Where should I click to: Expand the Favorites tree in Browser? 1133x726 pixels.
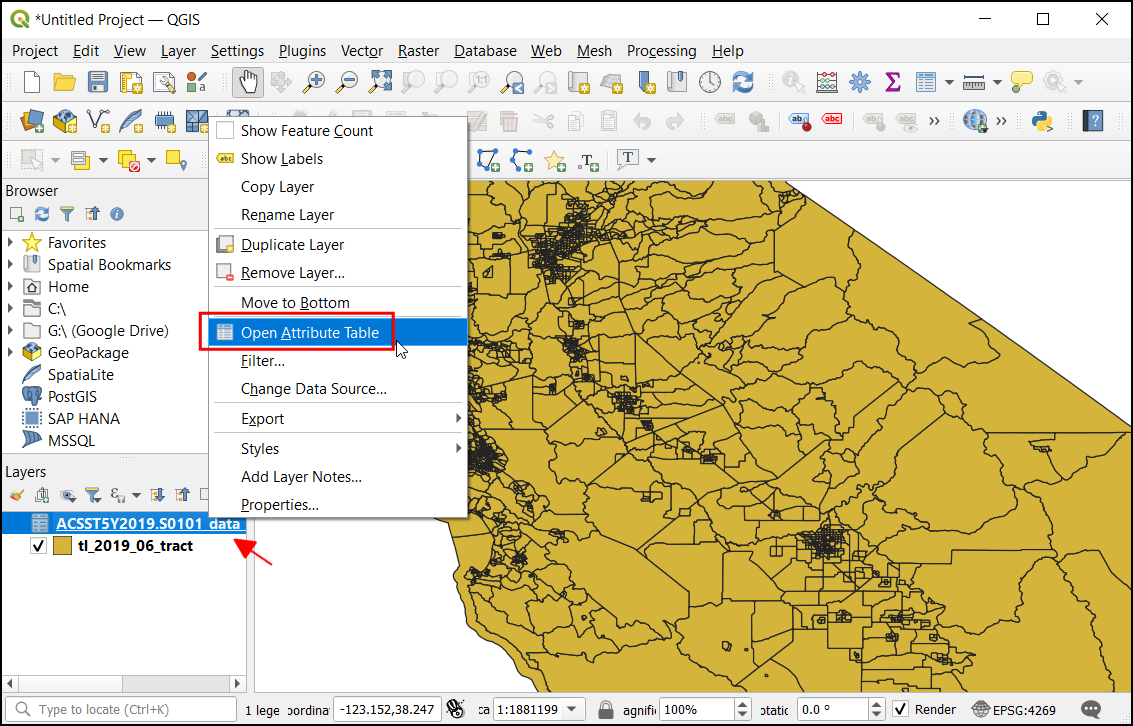[x=11, y=243]
